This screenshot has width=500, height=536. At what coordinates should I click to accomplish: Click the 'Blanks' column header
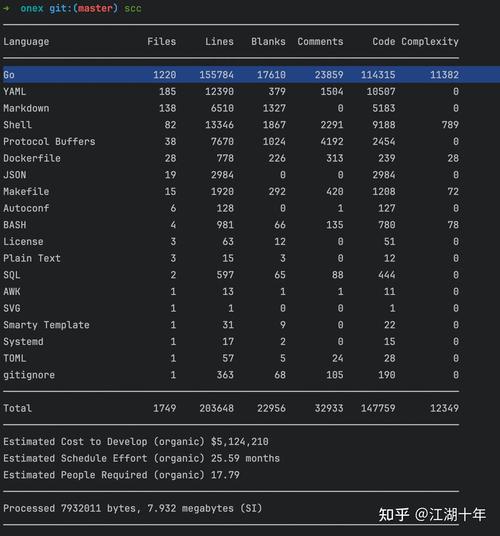coord(268,42)
